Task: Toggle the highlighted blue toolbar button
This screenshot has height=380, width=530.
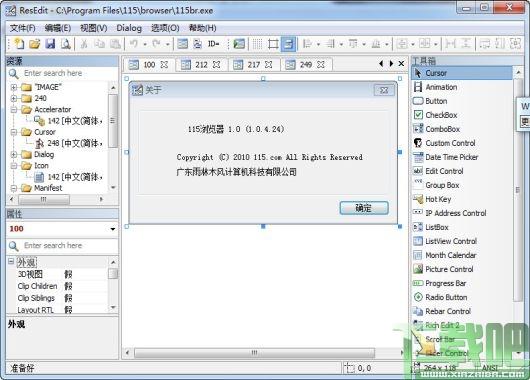Action: coord(288,44)
